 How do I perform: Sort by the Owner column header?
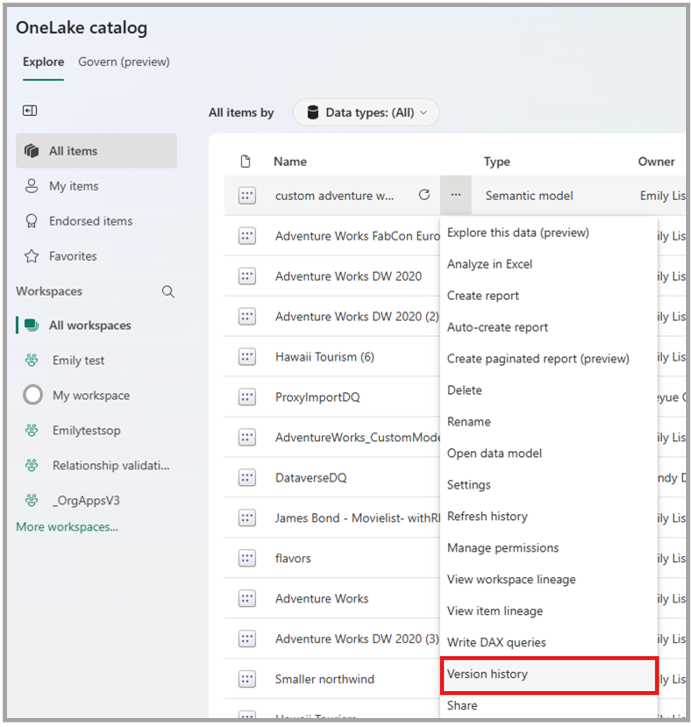pos(656,161)
